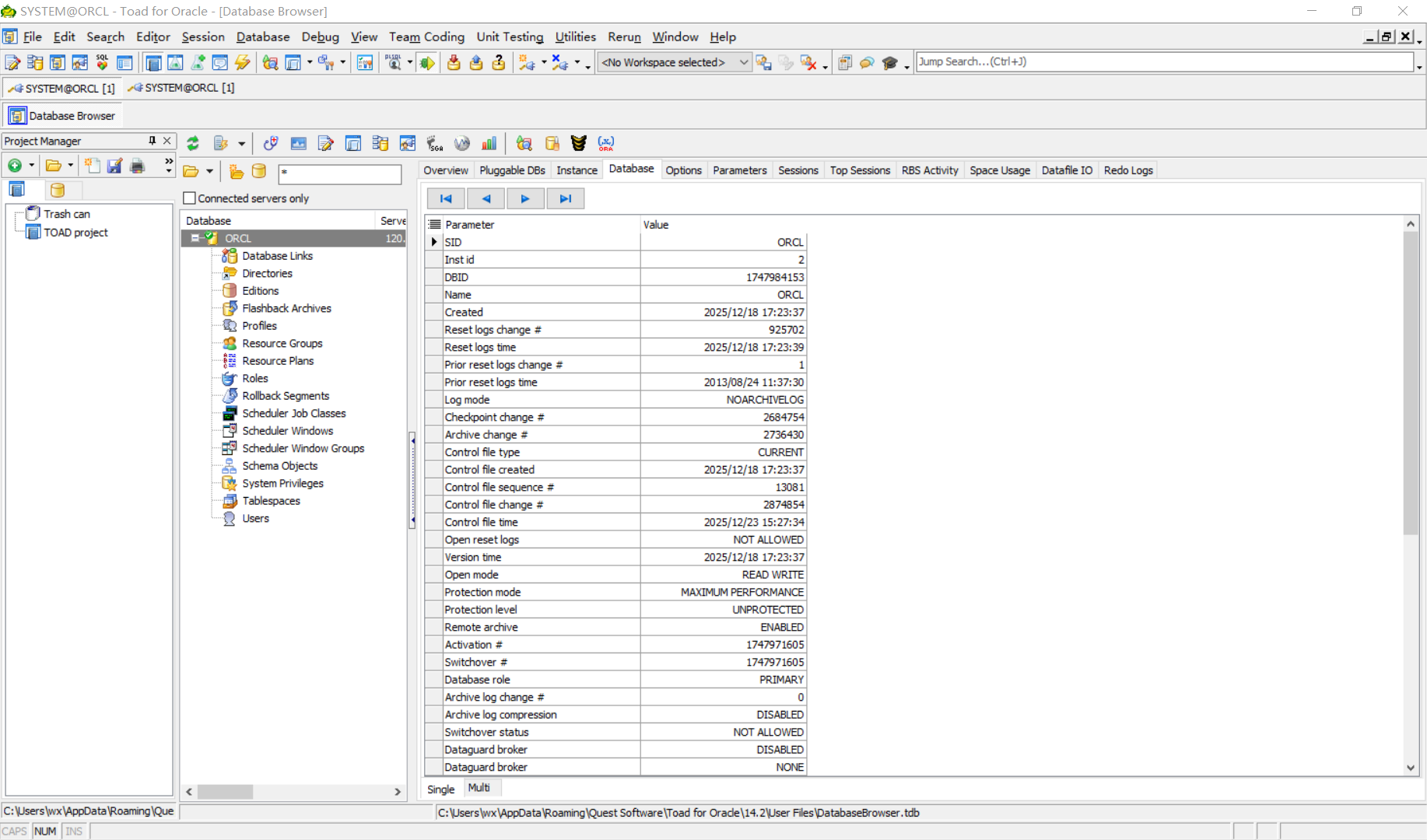
Task: Click the speech bubbles forum icon
Action: click(x=867, y=63)
